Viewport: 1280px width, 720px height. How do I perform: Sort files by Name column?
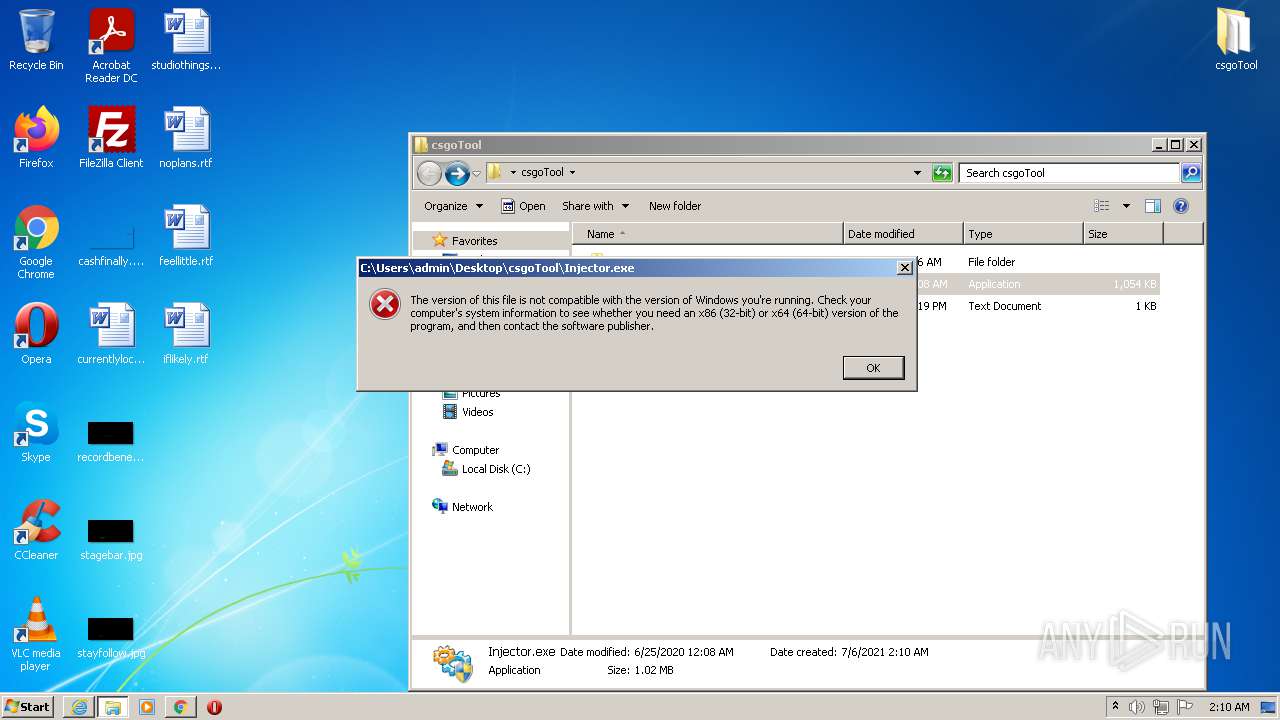click(x=707, y=234)
